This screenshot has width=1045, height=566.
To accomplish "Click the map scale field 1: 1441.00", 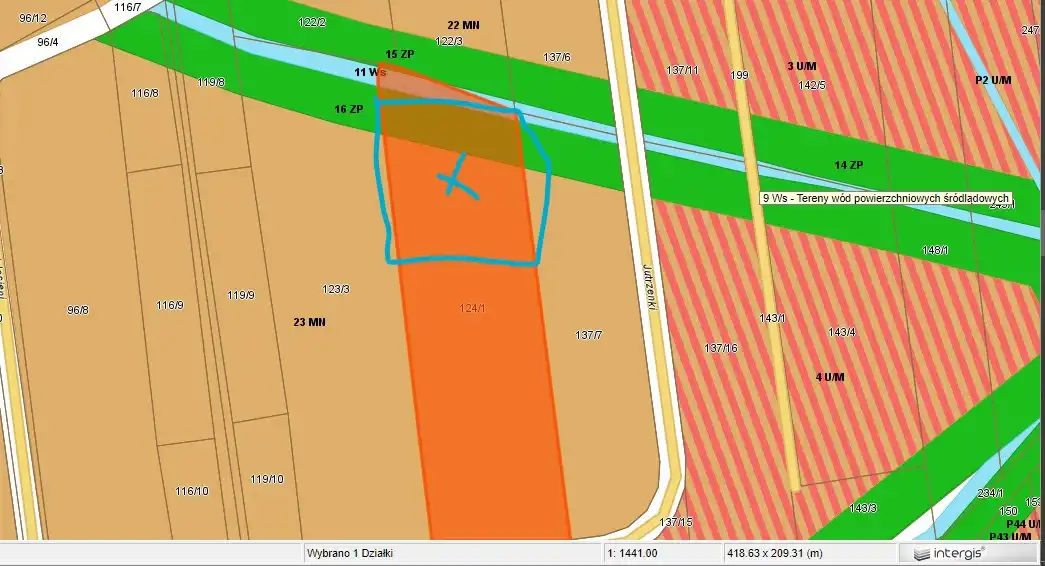I will [632, 552].
